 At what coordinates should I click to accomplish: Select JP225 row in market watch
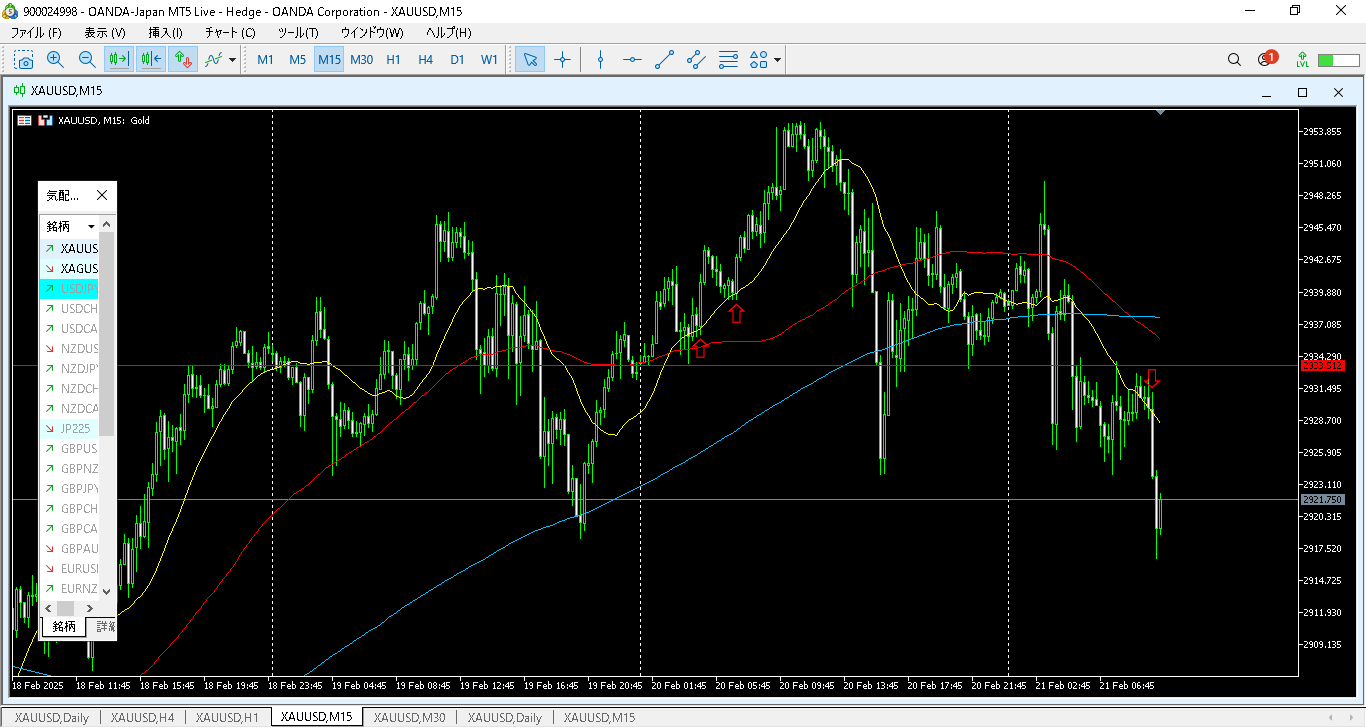[70, 428]
